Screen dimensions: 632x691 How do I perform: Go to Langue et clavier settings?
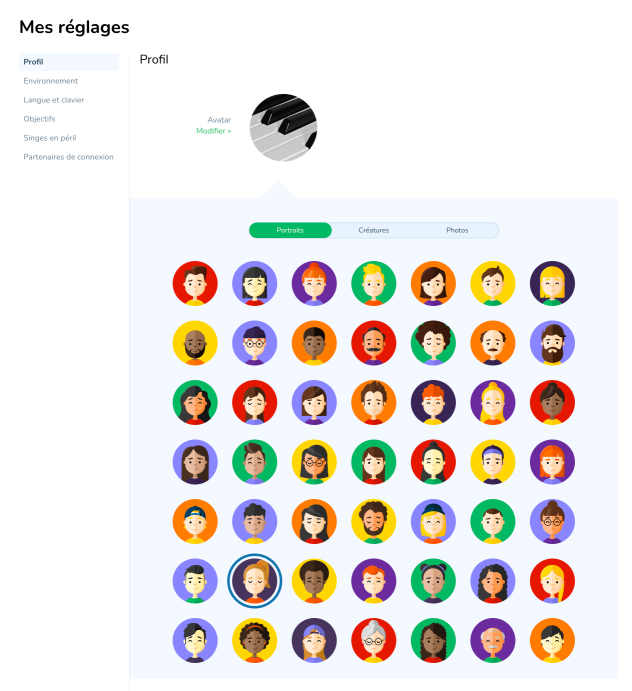click(x=54, y=100)
